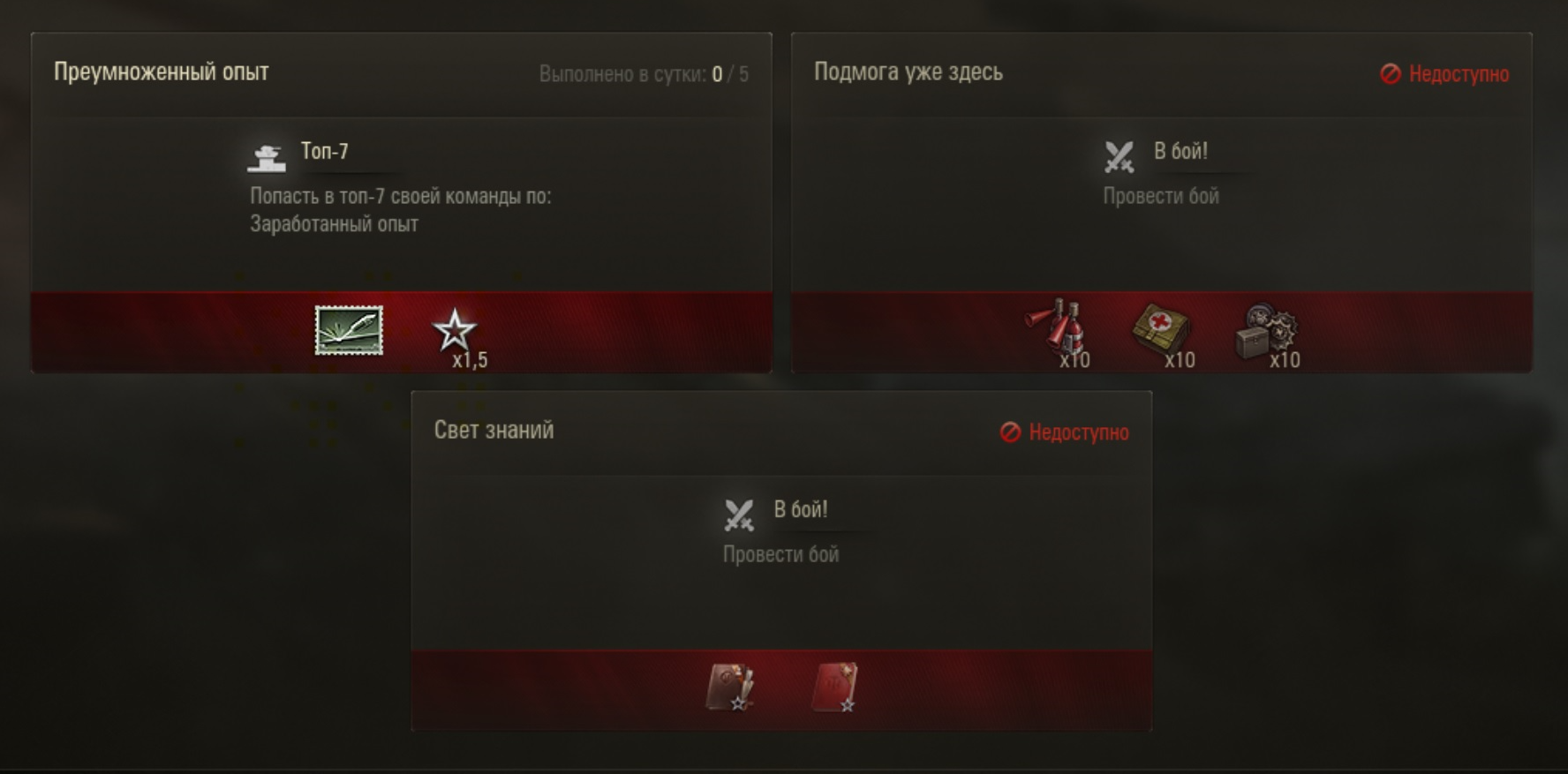The height and width of the screenshot is (774, 1568).
Task: Click В бой! condition in Подмога уже здесь
Action: [x=1180, y=151]
